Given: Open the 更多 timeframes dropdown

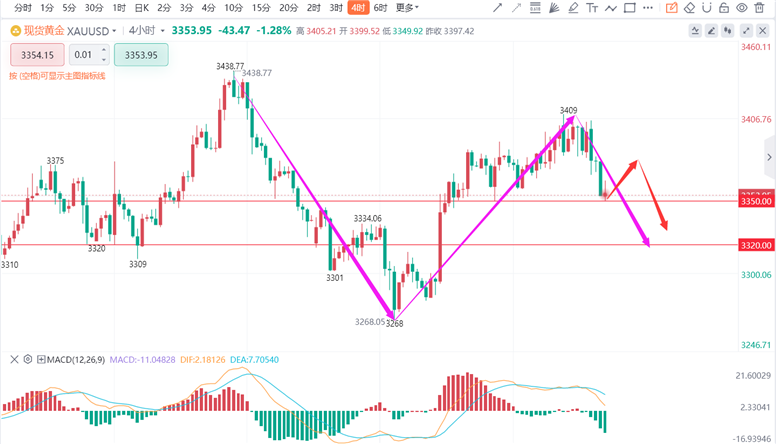Looking at the screenshot, I should click(407, 8).
